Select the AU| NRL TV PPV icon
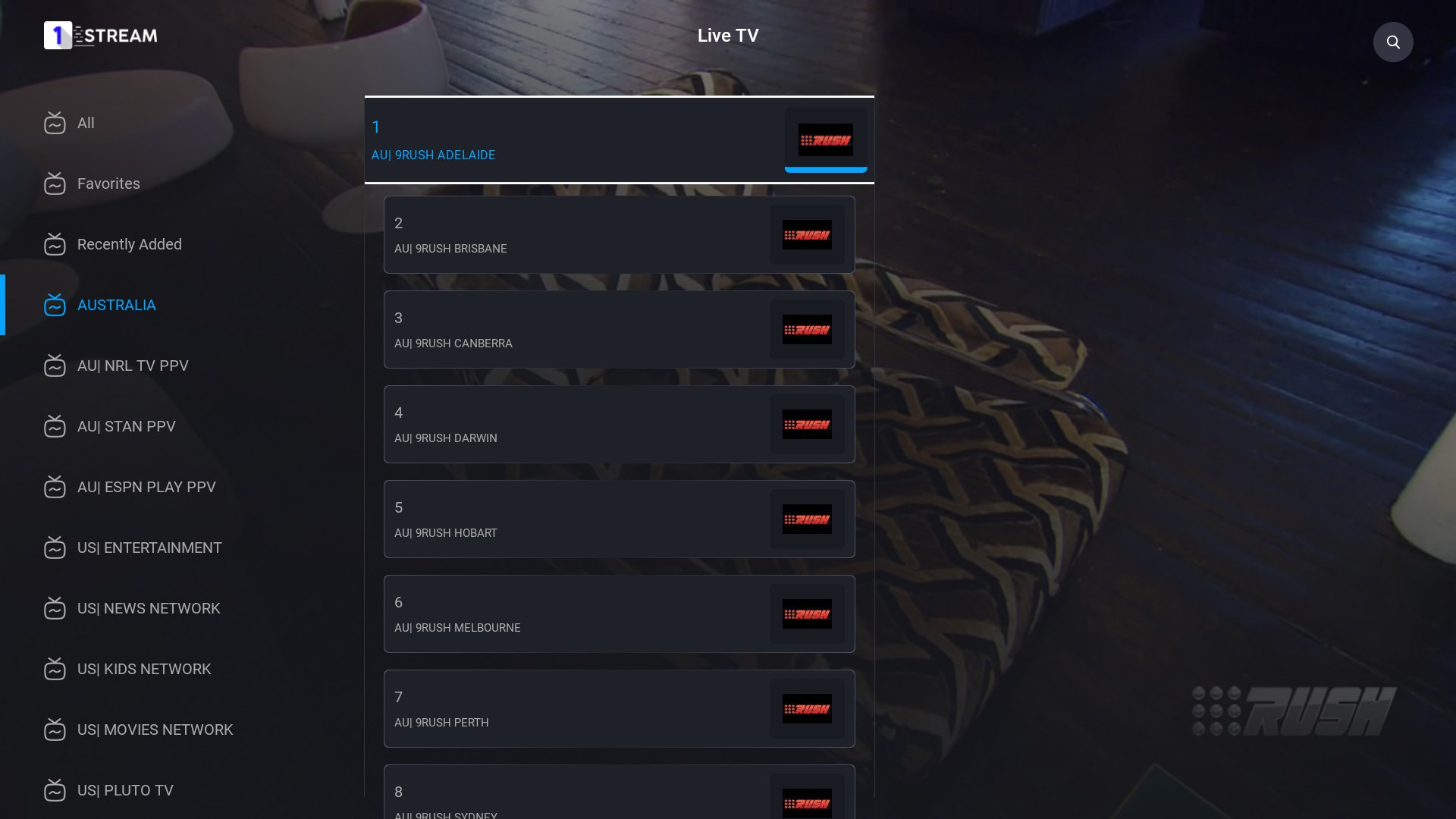This screenshot has height=819, width=1456. 55,365
